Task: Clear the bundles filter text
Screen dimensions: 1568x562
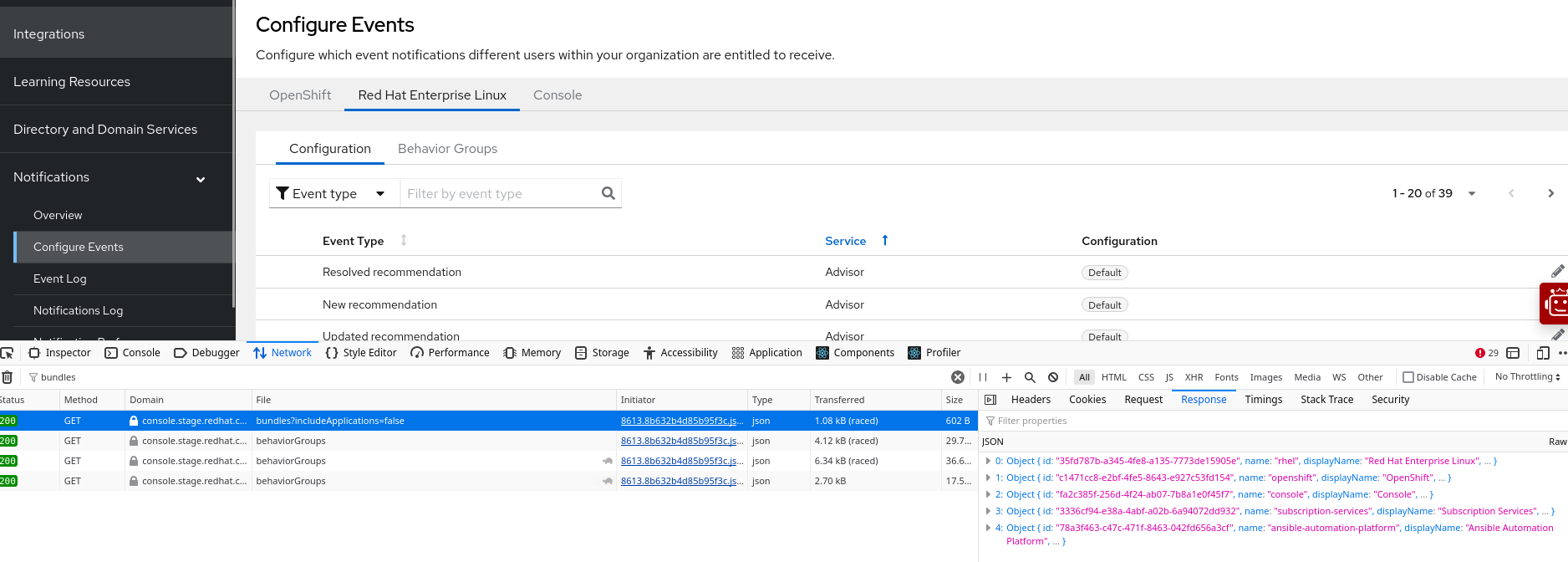Action: 958,377
